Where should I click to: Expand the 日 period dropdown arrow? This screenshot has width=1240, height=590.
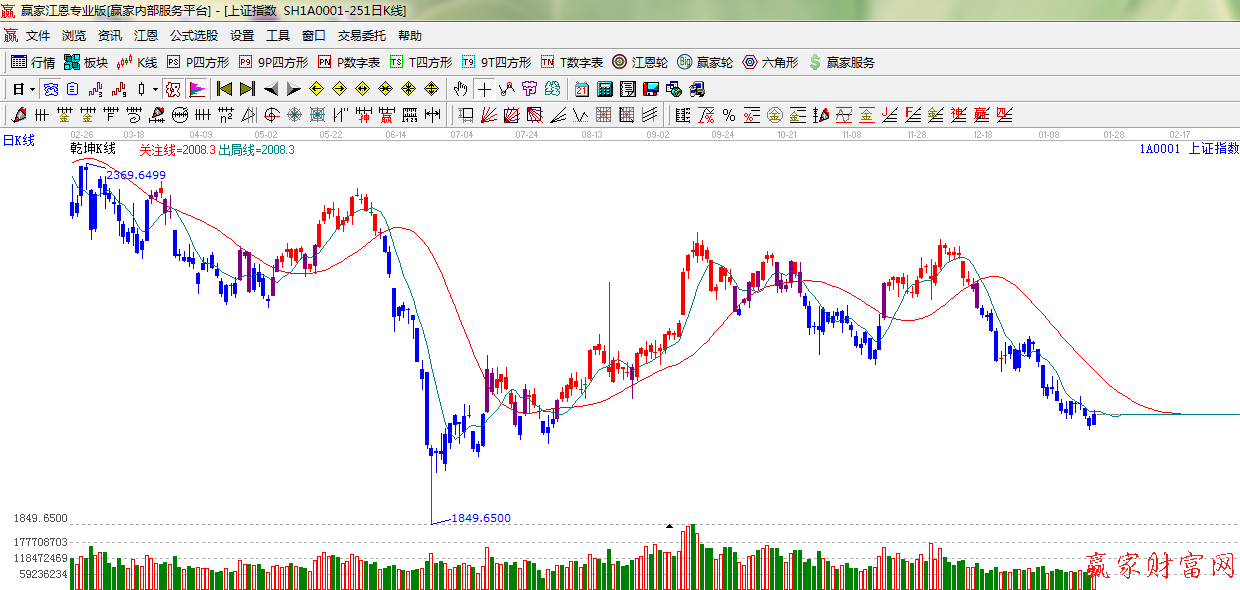click(x=32, y=89)
